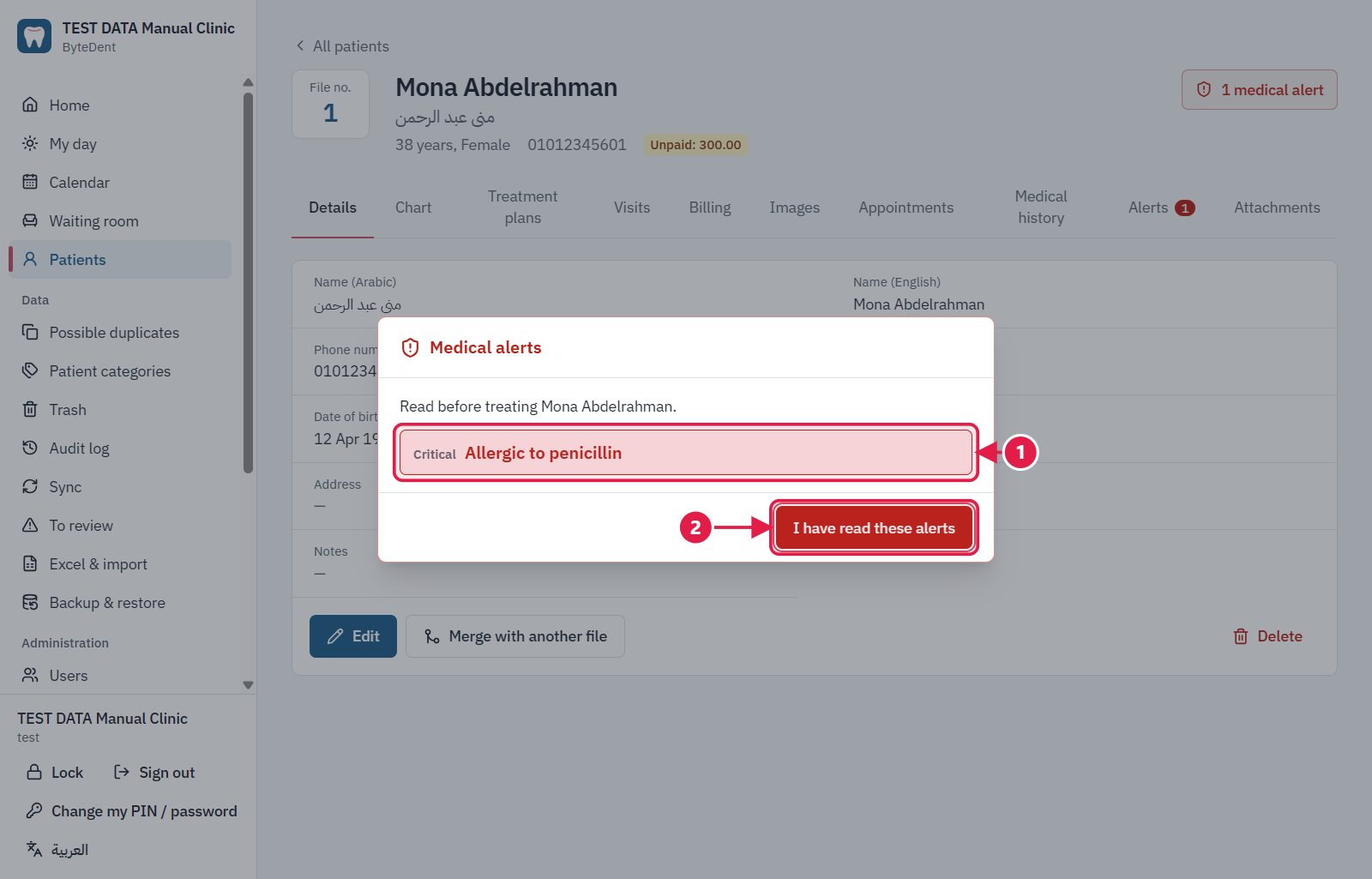Go to the Waiting room page
Viewport: 1372px width, 879px height.
120,220
